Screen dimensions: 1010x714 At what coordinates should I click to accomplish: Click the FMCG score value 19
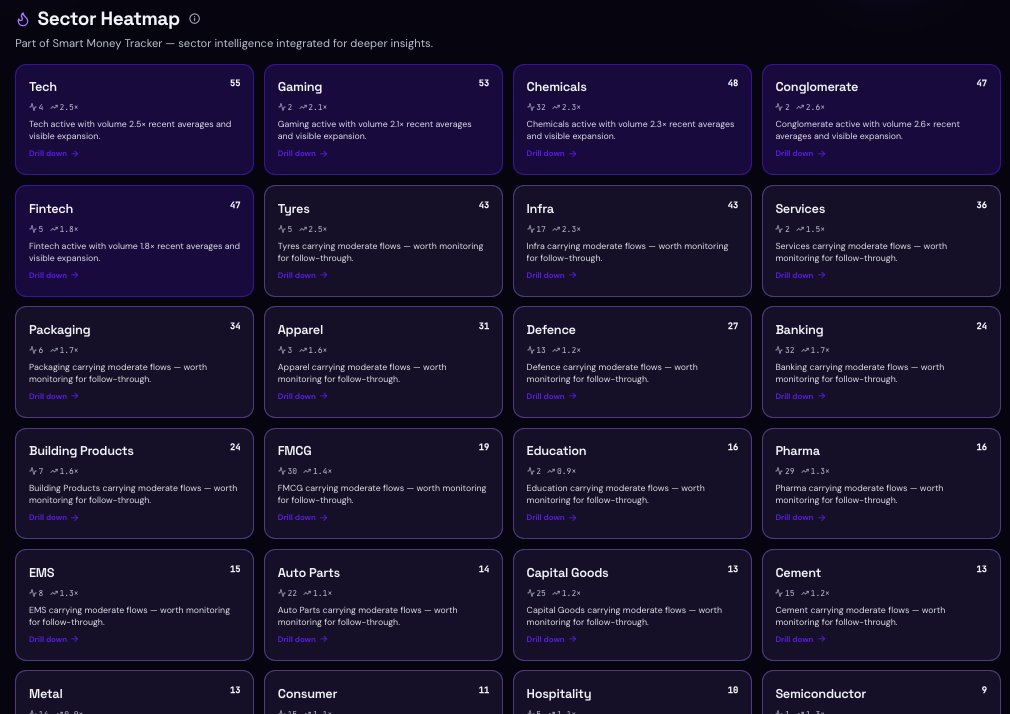(x=484, y=447)
